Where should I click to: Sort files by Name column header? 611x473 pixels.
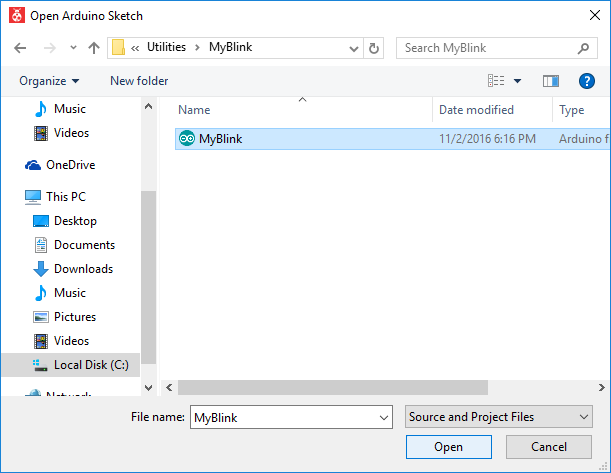click(x=194, y=110)
